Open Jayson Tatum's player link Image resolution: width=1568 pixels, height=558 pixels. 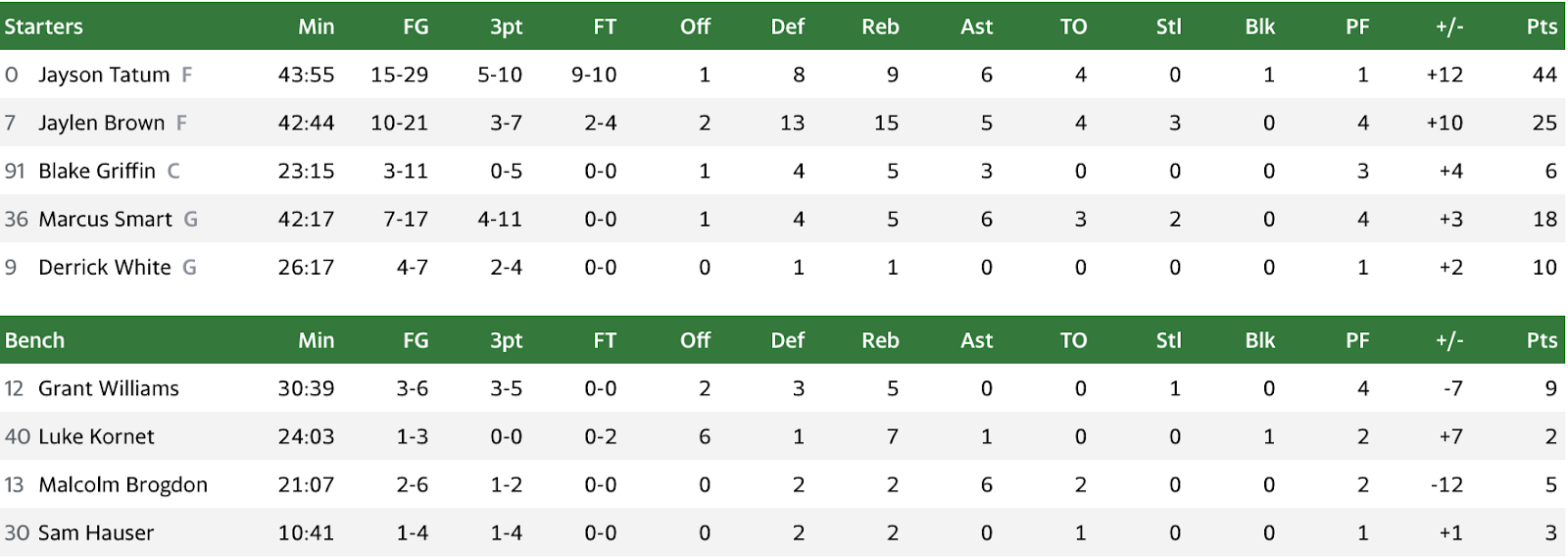[x=104, y=75]
